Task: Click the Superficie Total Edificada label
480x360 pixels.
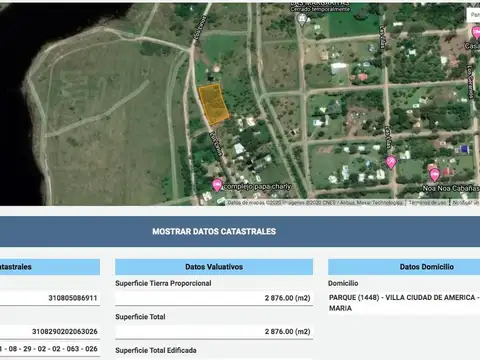Action: (x=156, y=350)
